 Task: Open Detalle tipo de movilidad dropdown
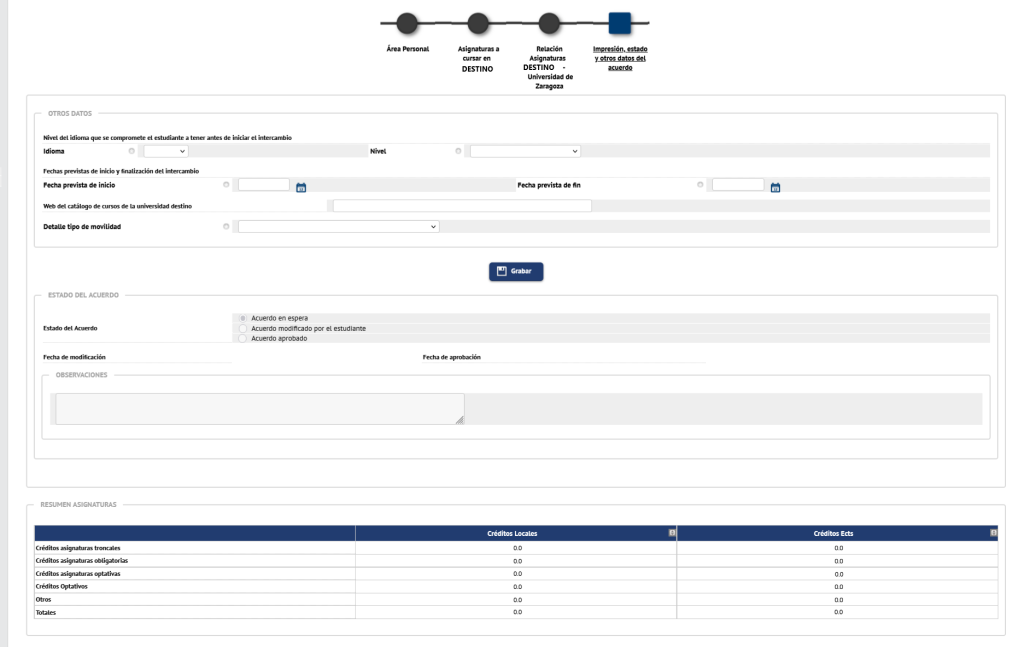point(339,227)
